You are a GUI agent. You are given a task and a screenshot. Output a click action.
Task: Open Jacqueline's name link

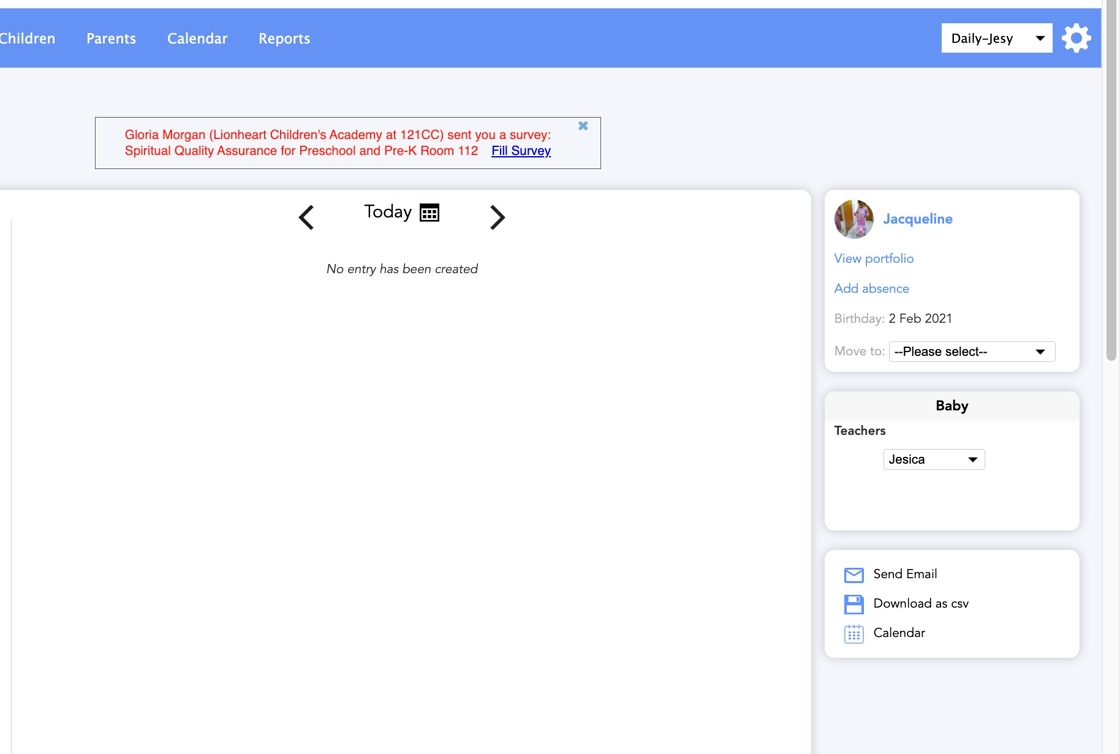[x=917, y=218]
